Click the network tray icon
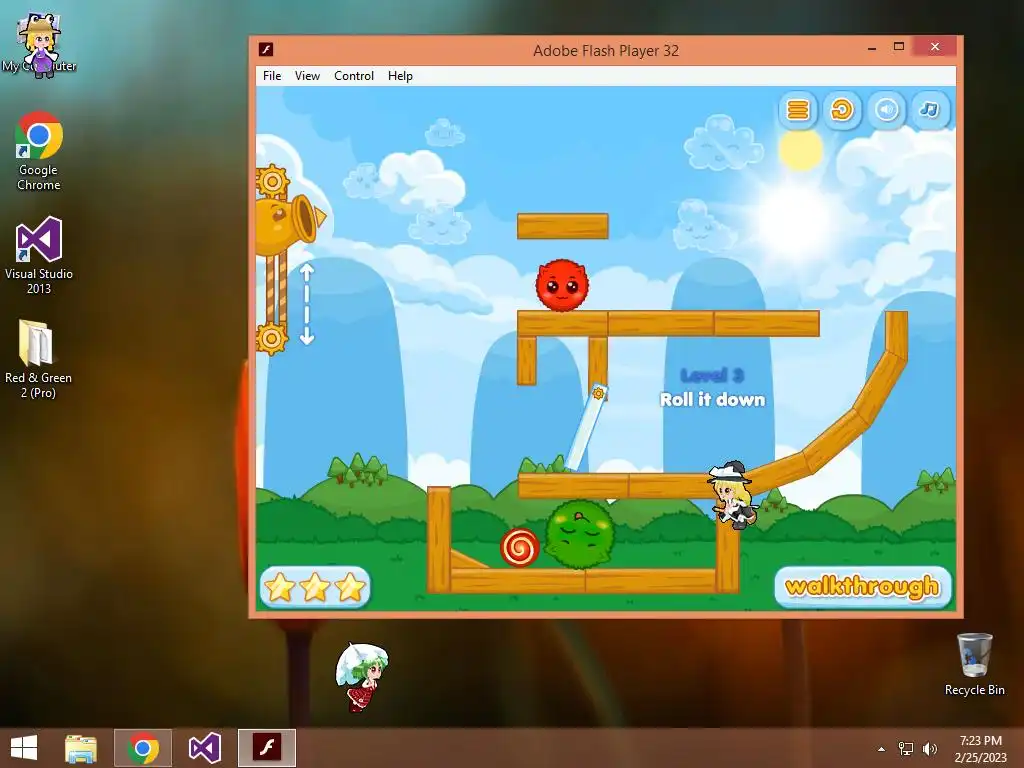1024x768 pixels. [x=906, y=749]
